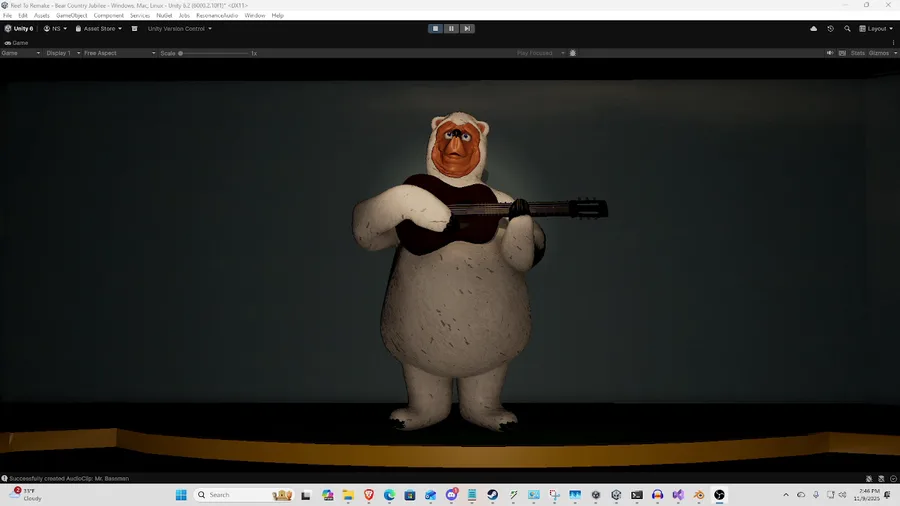The height and width of the screenshot is (506, 900).
Task: Open the Task View icon in the taskbar
Action: [x=305, y=495]
